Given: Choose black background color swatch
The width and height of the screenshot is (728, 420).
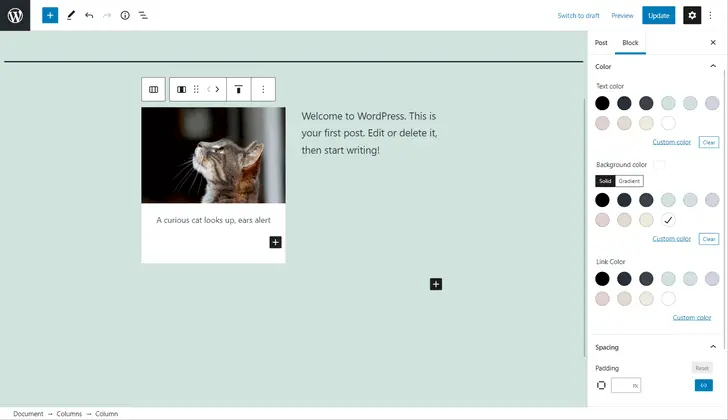Looking at the screenshot, I should point(602,200).
